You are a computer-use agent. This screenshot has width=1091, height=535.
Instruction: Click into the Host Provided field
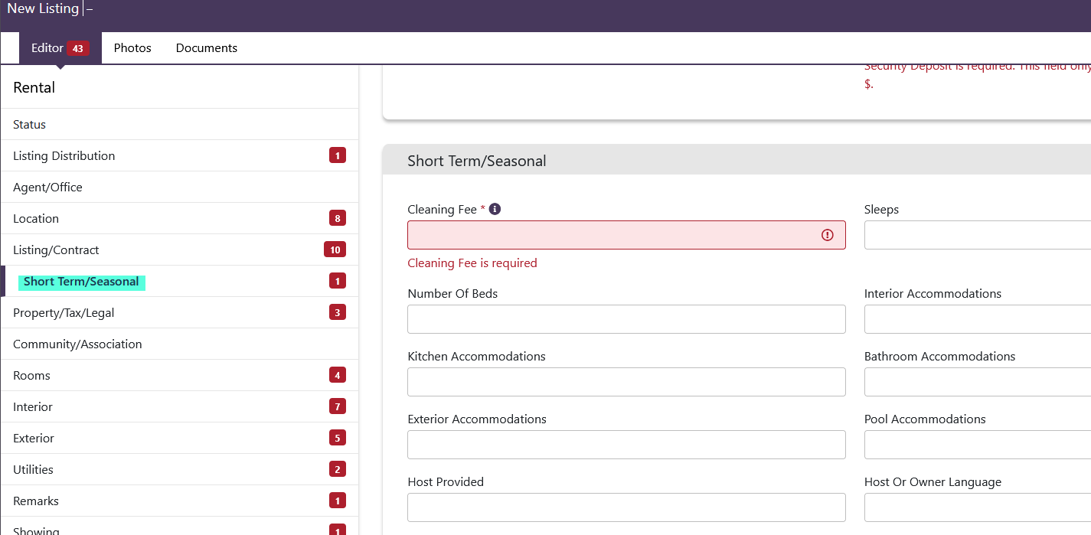626,507
